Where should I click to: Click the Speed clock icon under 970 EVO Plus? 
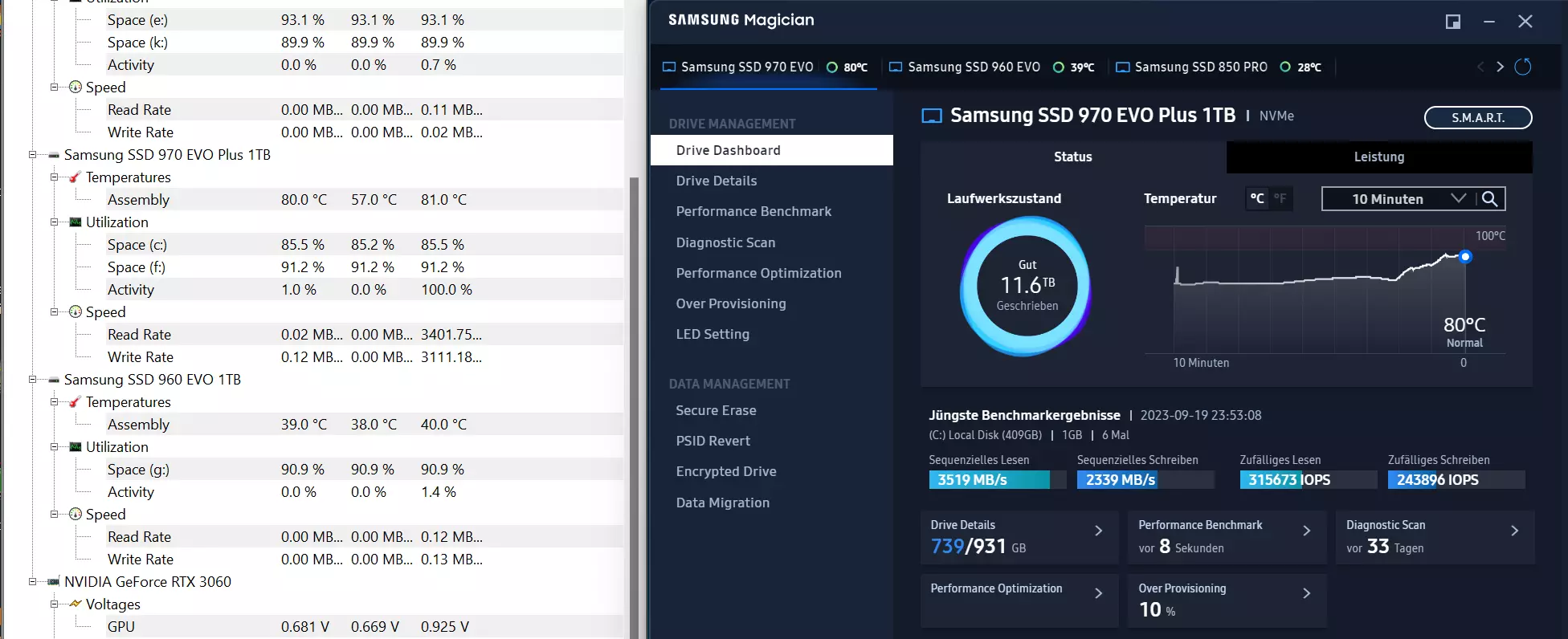click(75, 312)
